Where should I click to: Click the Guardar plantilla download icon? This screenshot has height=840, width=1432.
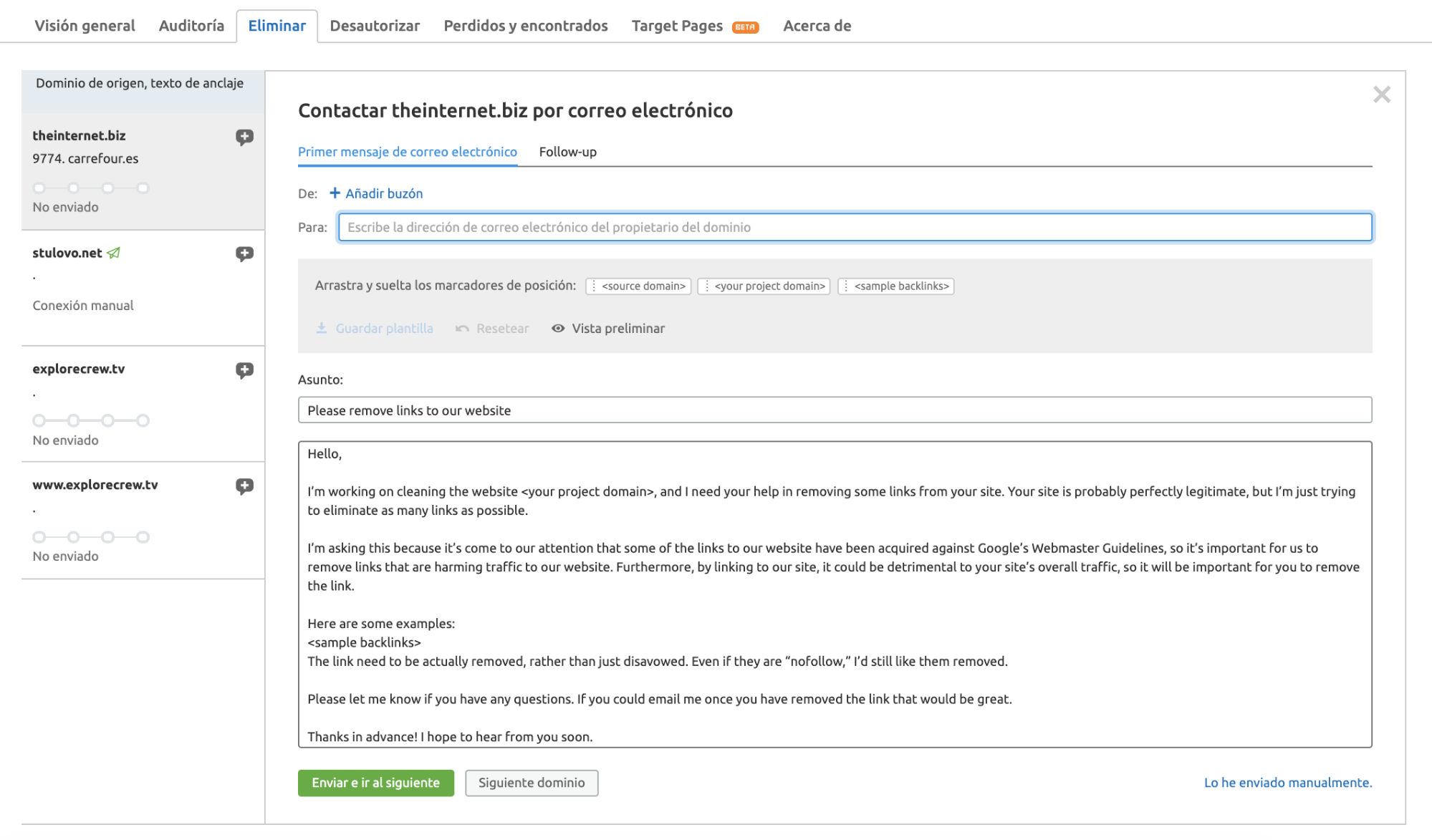[x=322, y=328]
